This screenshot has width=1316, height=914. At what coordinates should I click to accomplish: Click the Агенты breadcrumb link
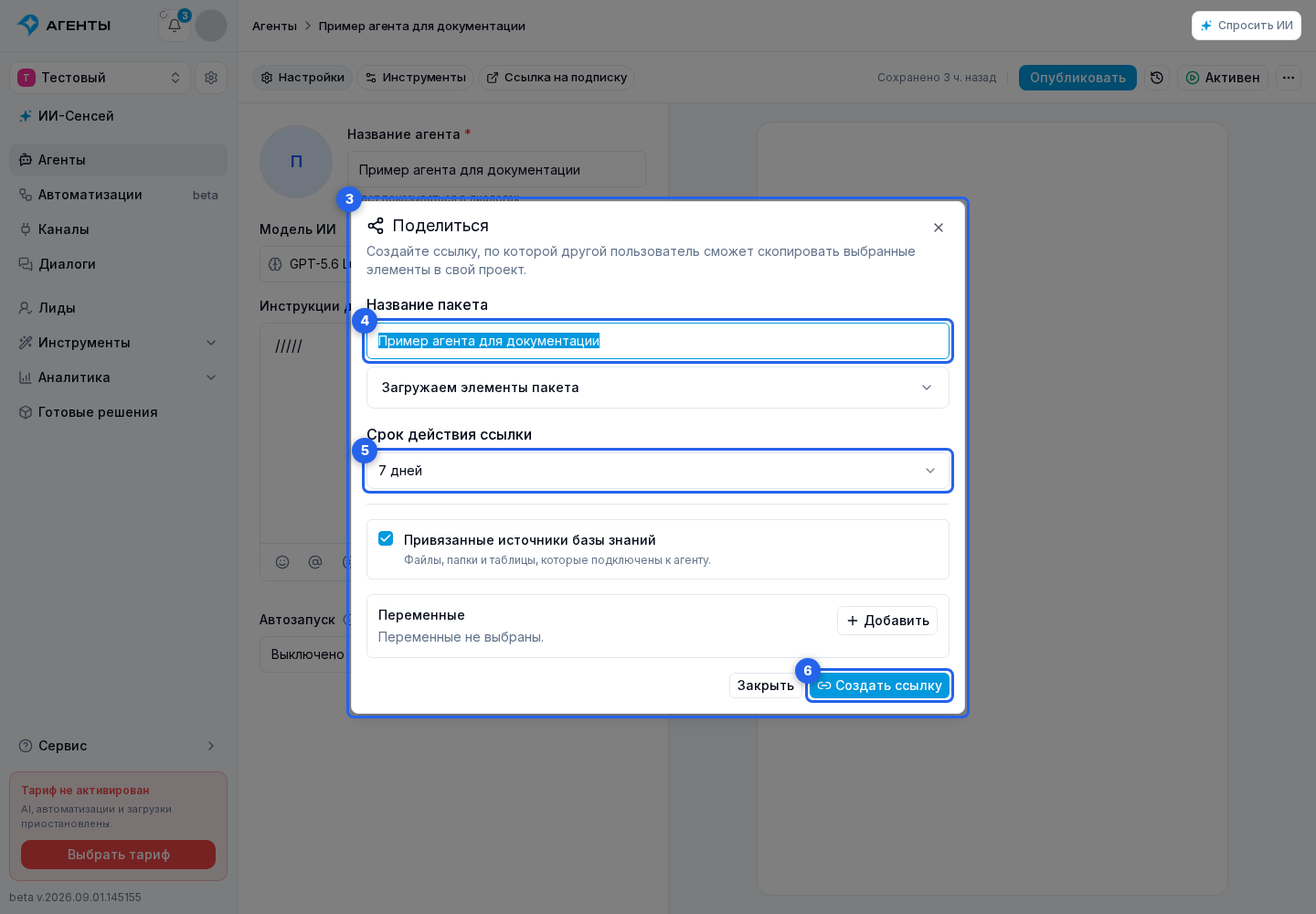click(x=274, y=26)
